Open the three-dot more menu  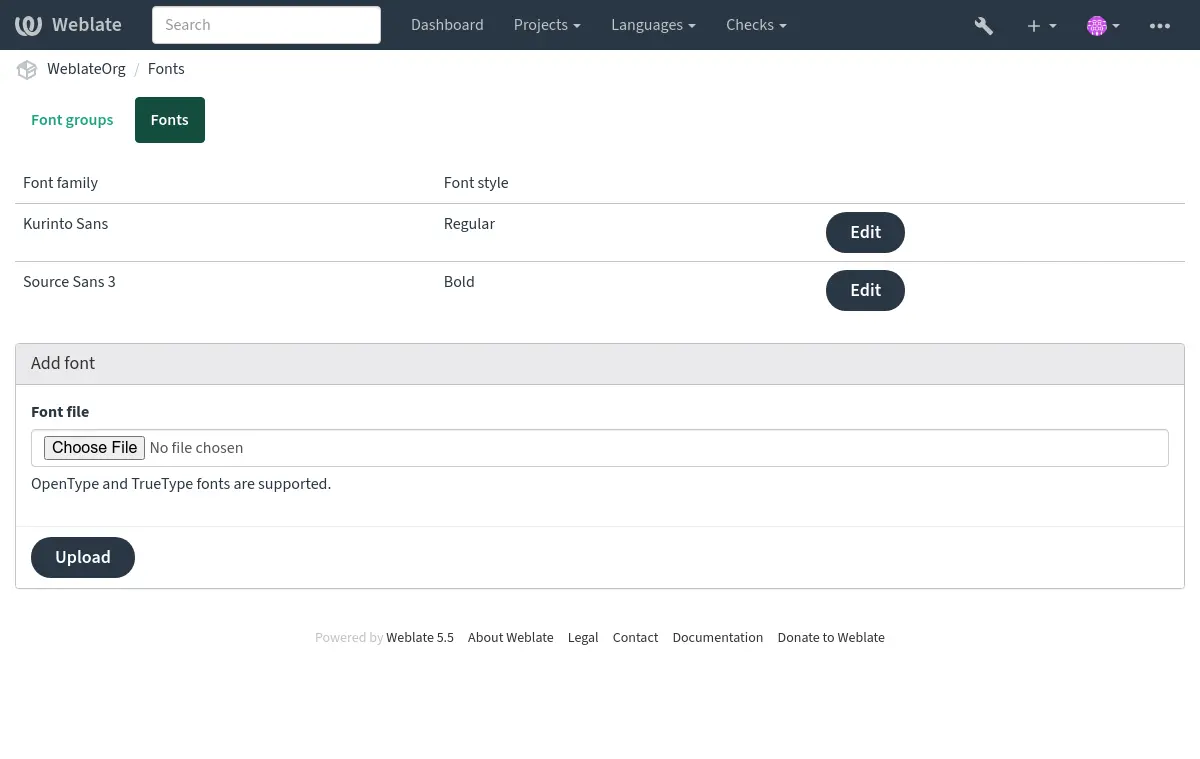coord(1160,26)
